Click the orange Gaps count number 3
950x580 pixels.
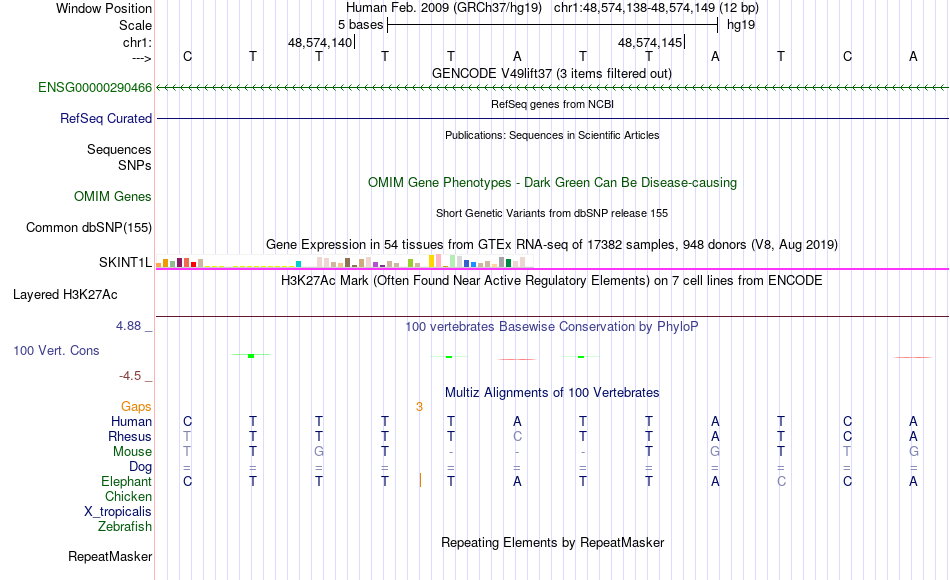coord(419,407)
